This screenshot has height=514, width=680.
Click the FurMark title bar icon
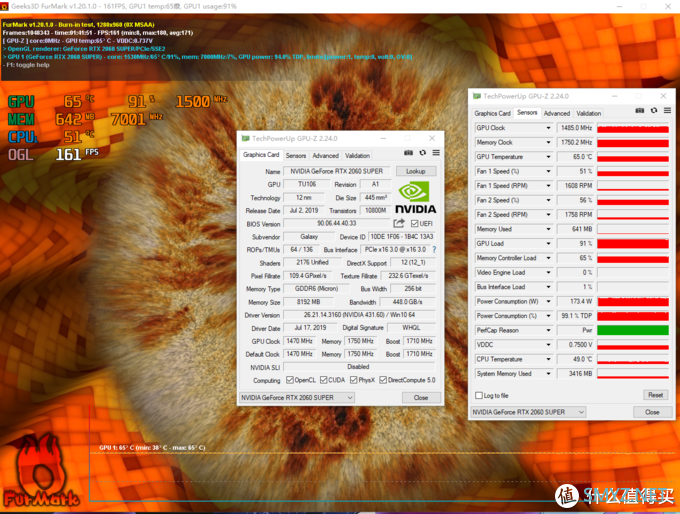tap(4, 6)
